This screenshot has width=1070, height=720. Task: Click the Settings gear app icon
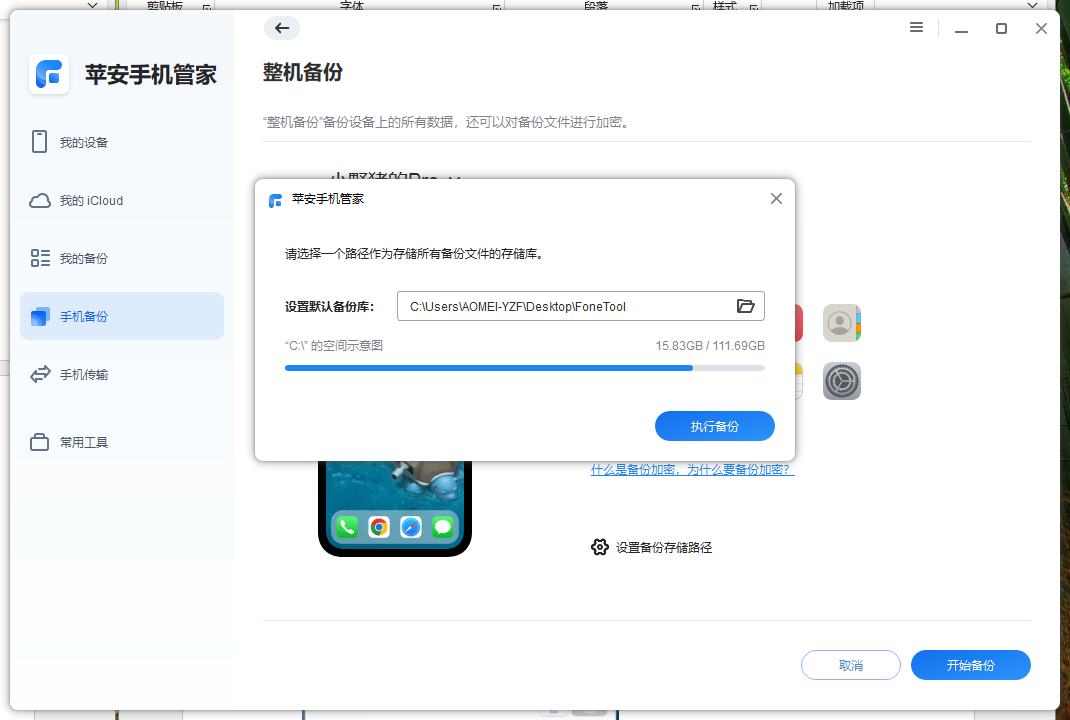[x=841, y=381]
